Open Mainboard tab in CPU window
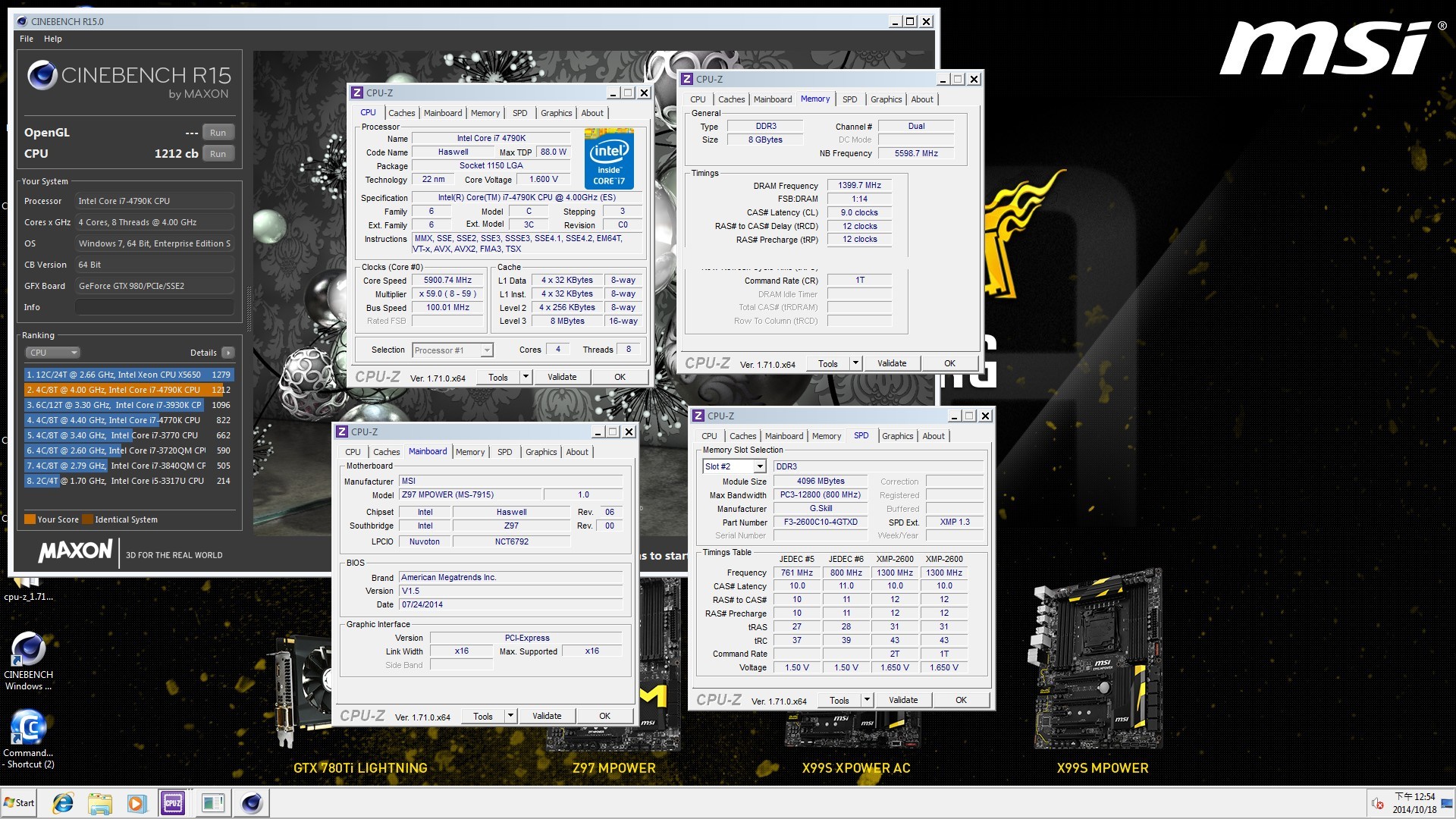 (x=443, y=113)
